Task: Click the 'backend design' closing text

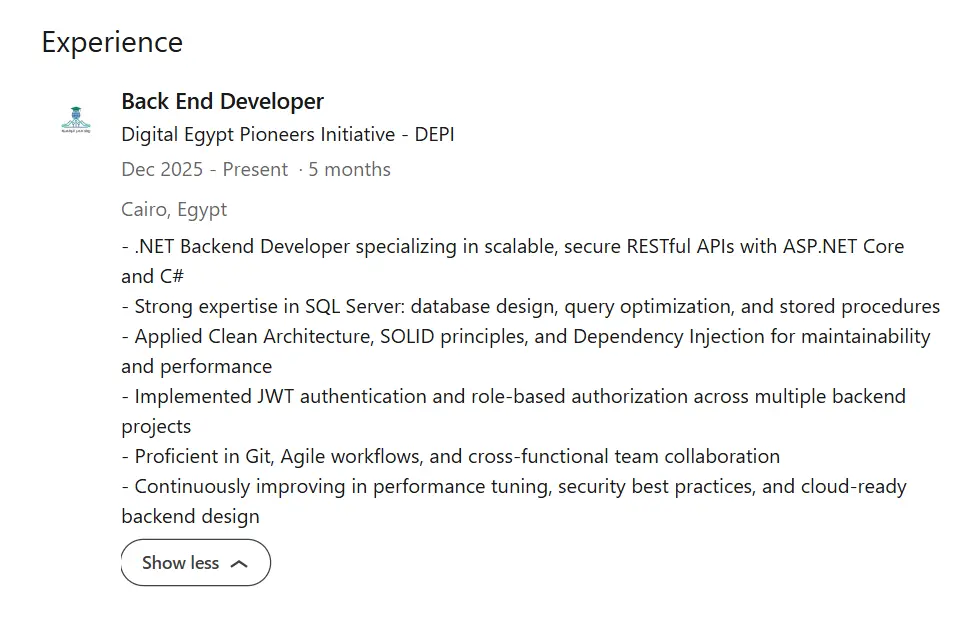Action: tap(191, 516)
